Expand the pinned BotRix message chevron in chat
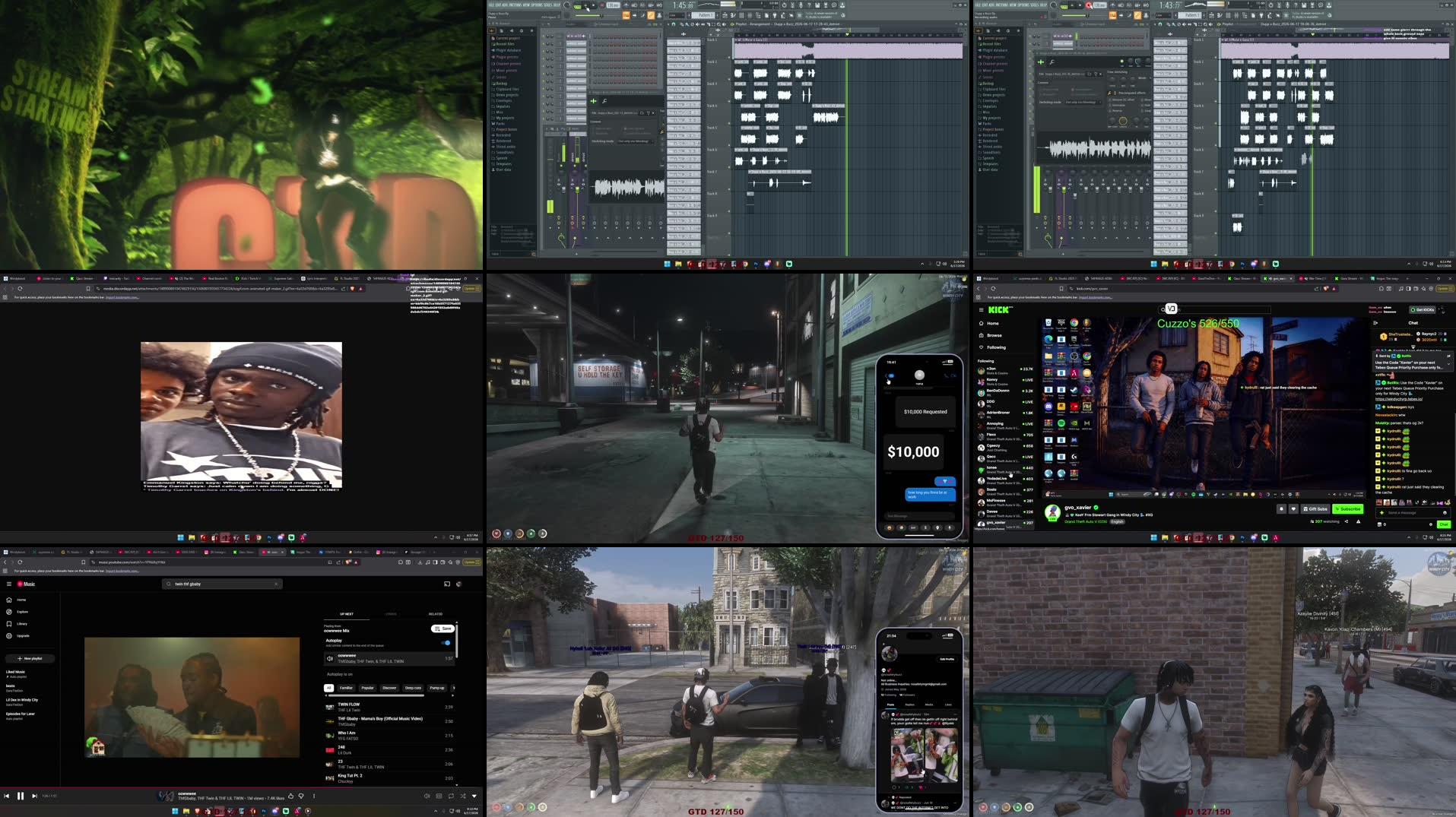 point(1448,363)
